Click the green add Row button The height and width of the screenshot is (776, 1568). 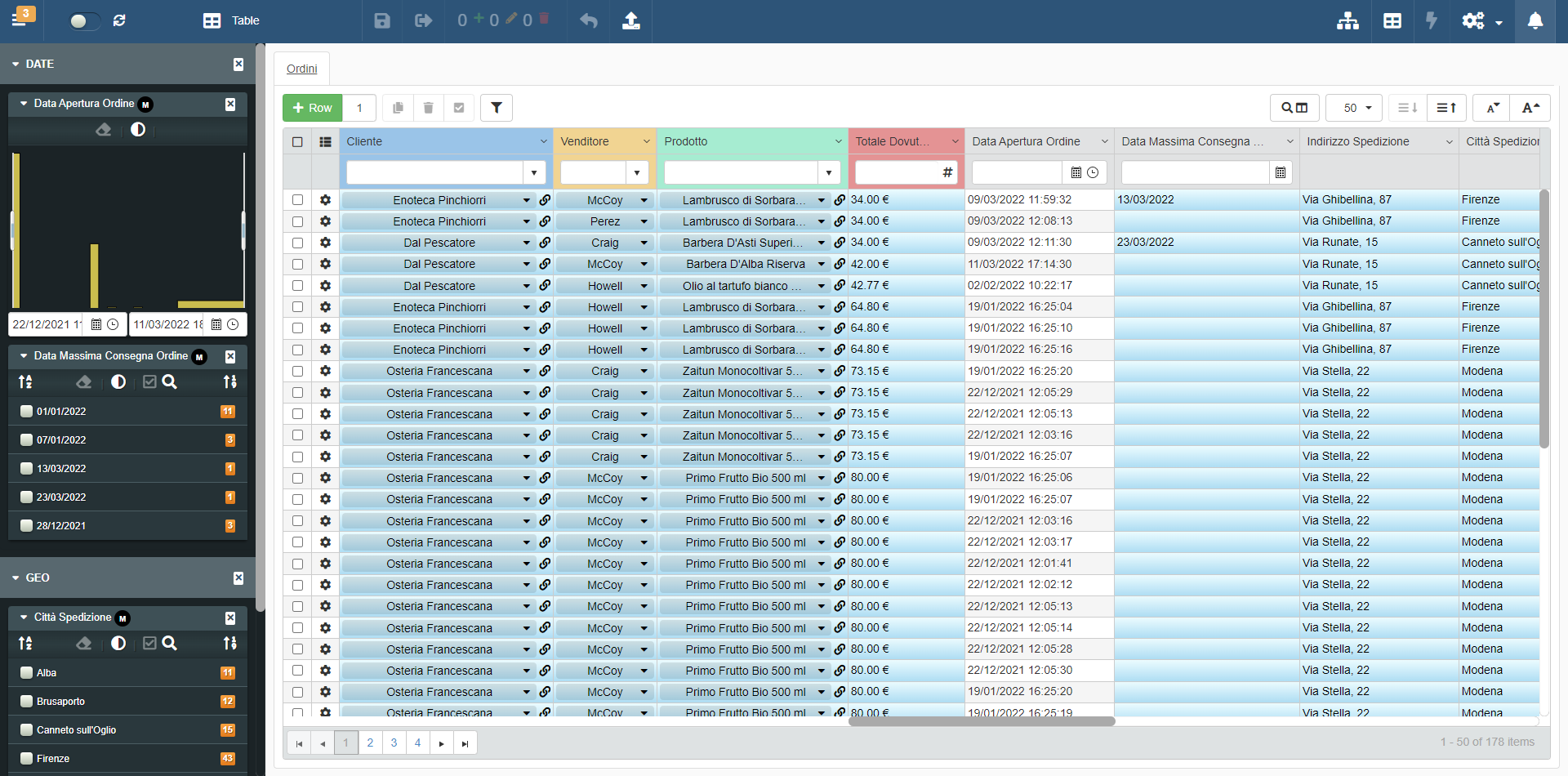[312, 108]
